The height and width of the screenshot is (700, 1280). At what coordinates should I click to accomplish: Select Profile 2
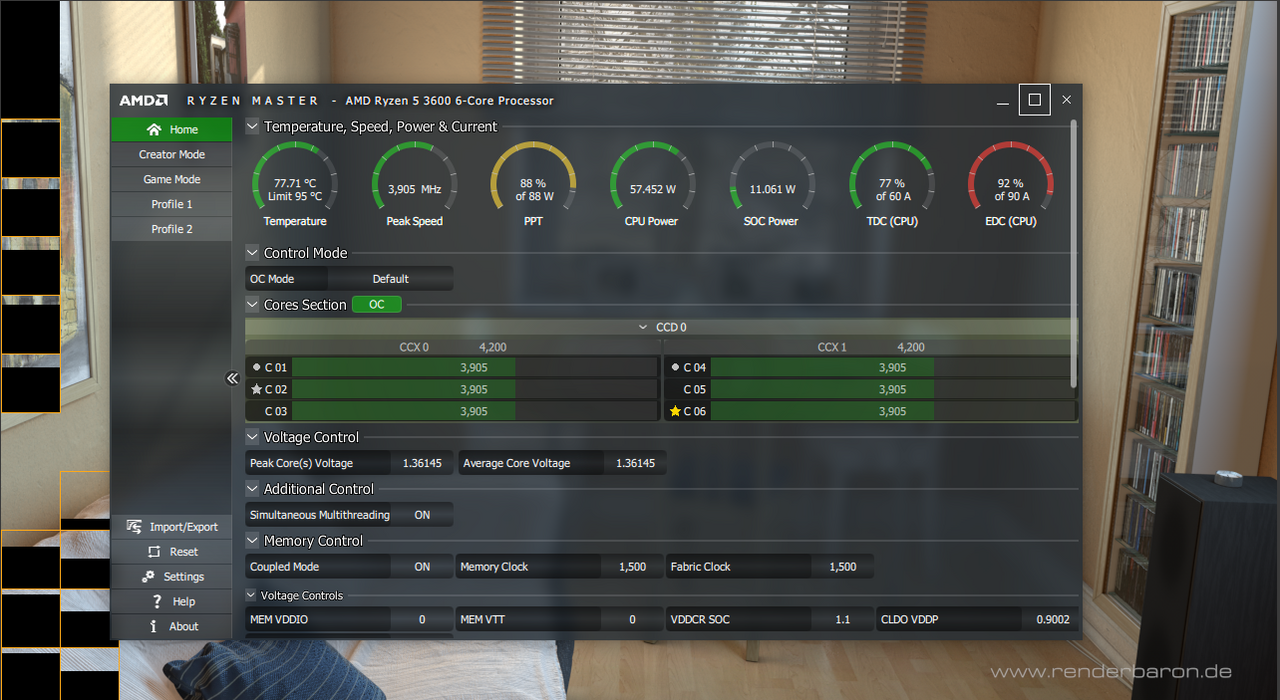[171, 229]
